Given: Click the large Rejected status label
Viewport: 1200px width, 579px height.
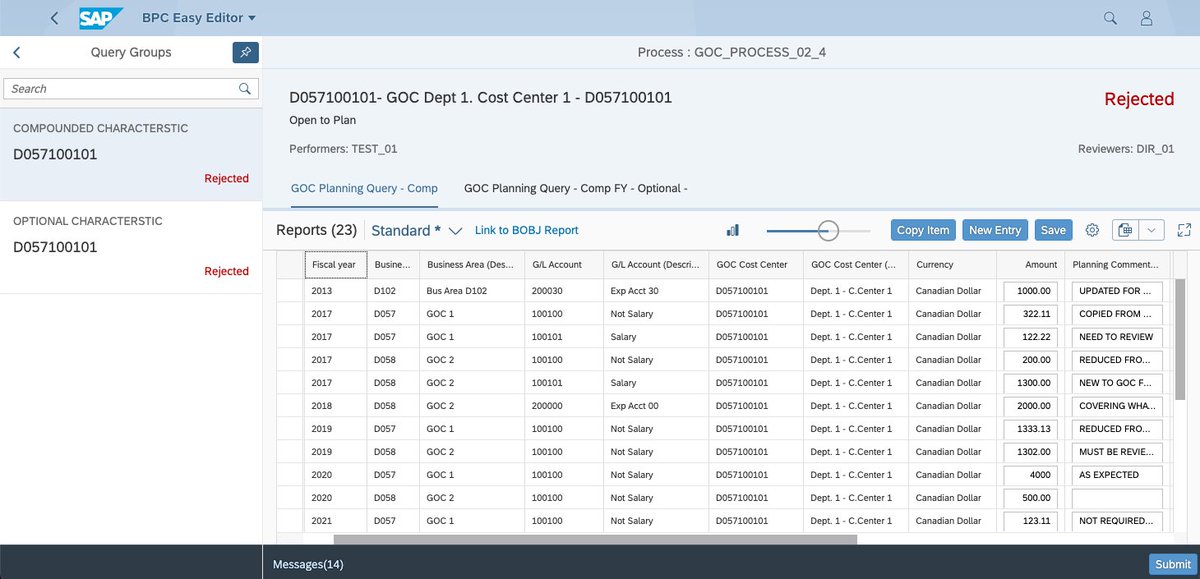Looking at the screenshot, I should 1139,99.
